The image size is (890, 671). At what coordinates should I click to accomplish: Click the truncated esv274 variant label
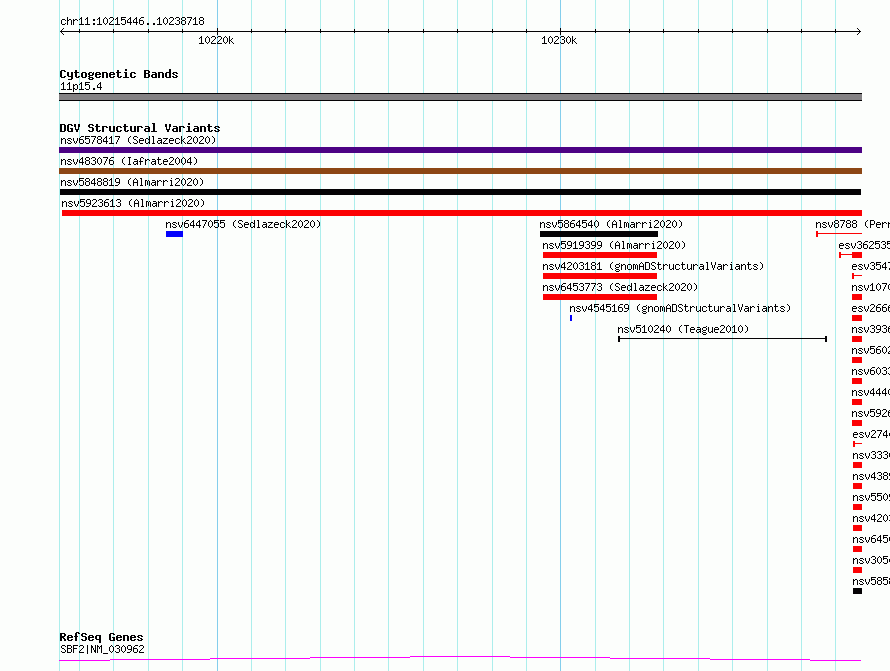coord(871,434)
